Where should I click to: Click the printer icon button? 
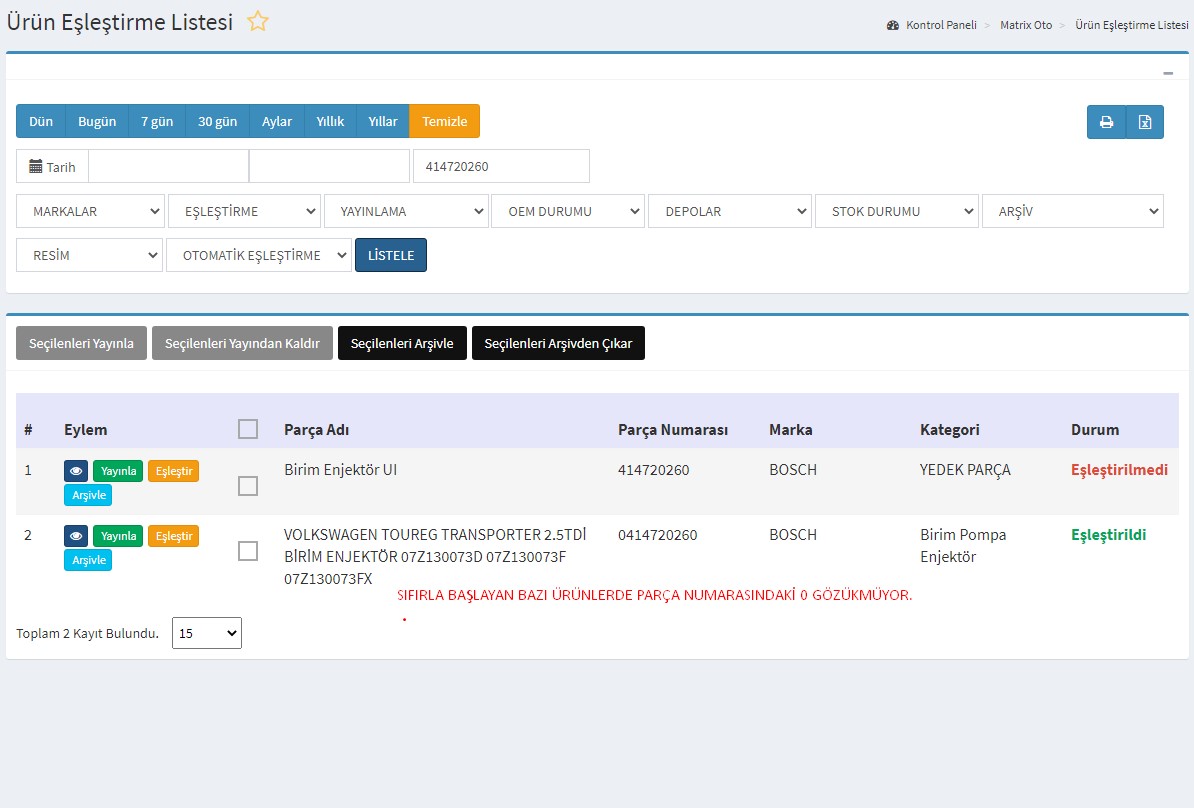point(1106,122)
